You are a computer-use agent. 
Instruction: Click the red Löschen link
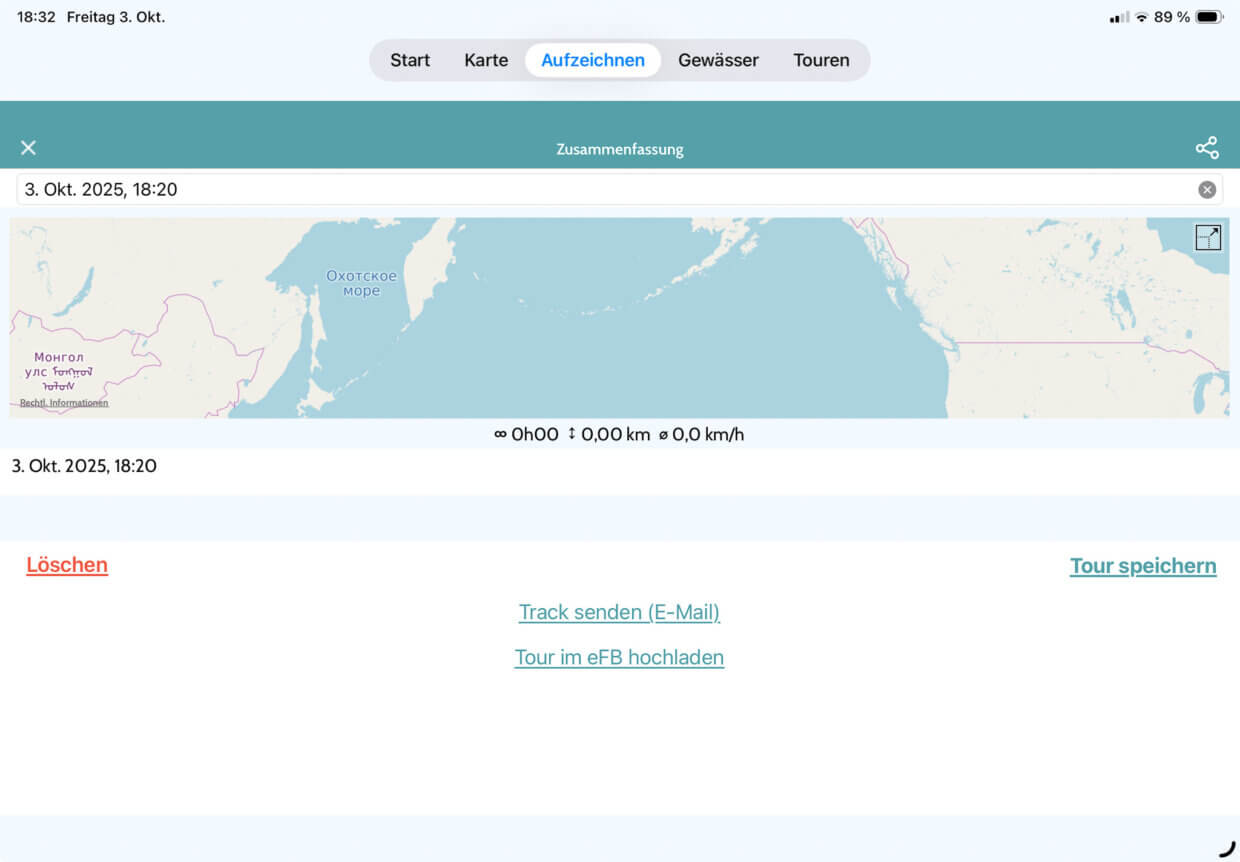tap(67, 565)
